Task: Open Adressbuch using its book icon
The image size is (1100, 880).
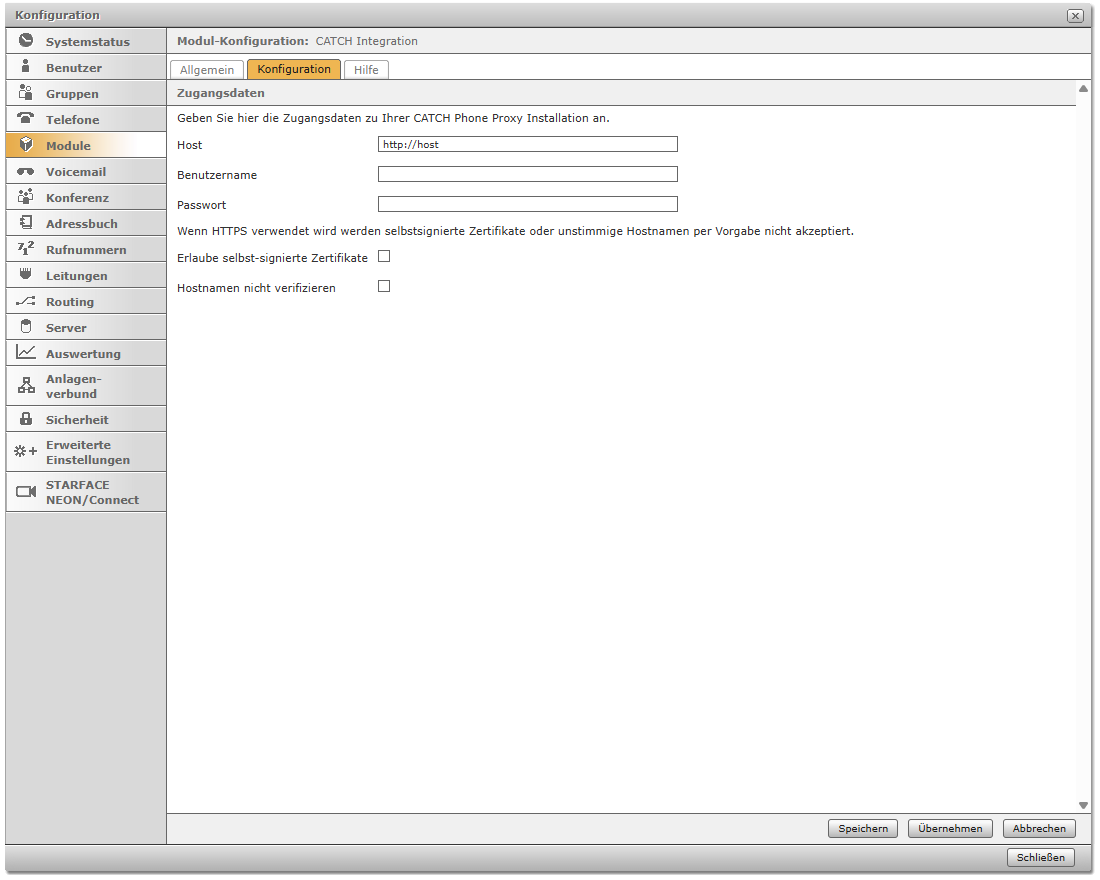Action: (x=26, y=223)
